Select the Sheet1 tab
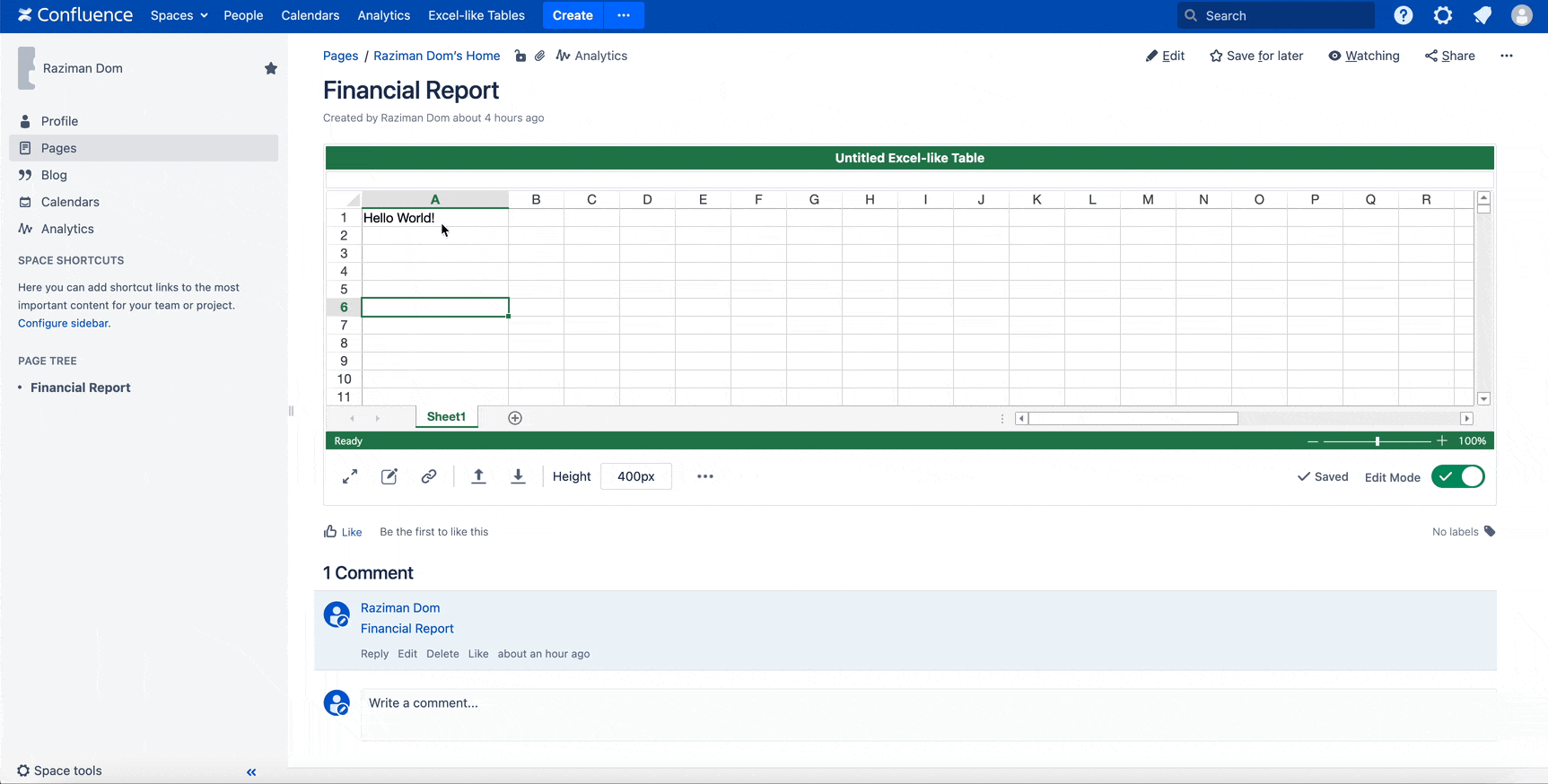Viewport: 1548px width, 784px height. 446,416
